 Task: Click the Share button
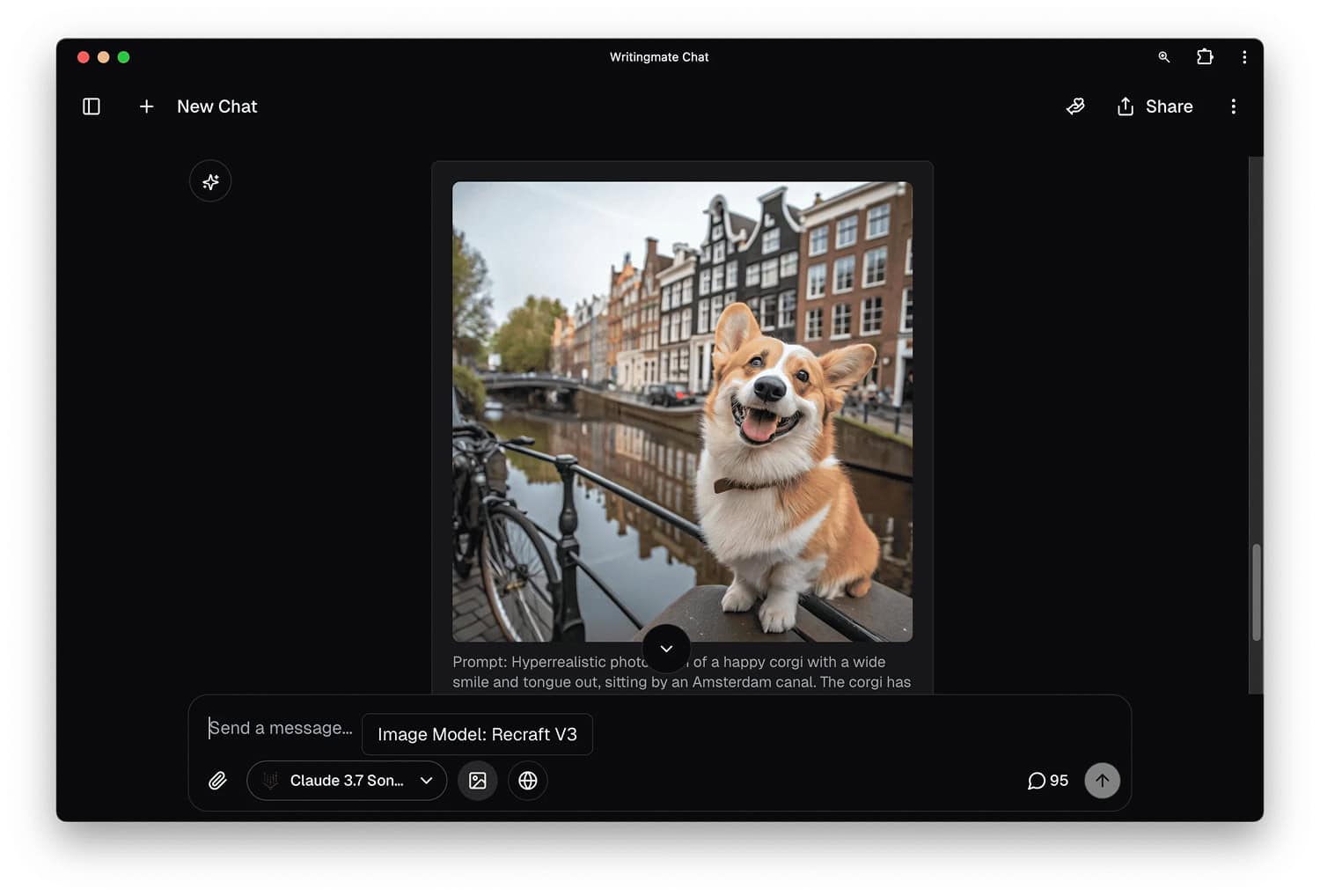pos(1154,106)
